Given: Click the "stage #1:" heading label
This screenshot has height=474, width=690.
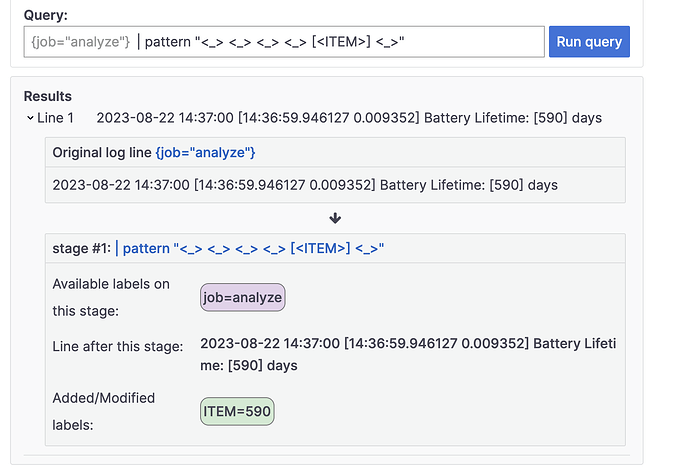Looking at the screenshot, I should (x=81, y=248).
